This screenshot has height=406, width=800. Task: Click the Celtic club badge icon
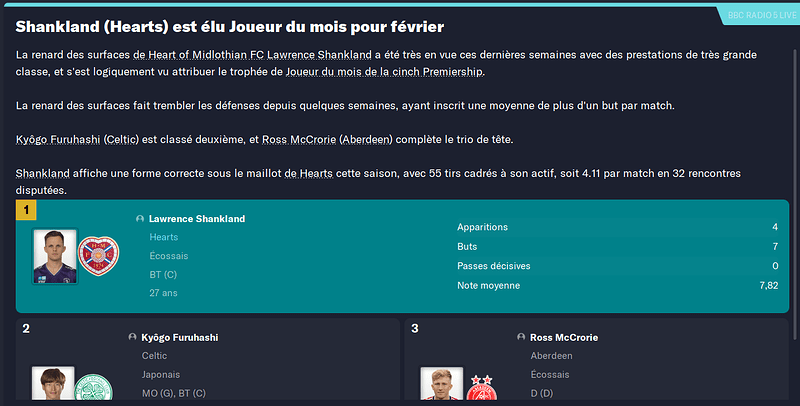(93, 387)
